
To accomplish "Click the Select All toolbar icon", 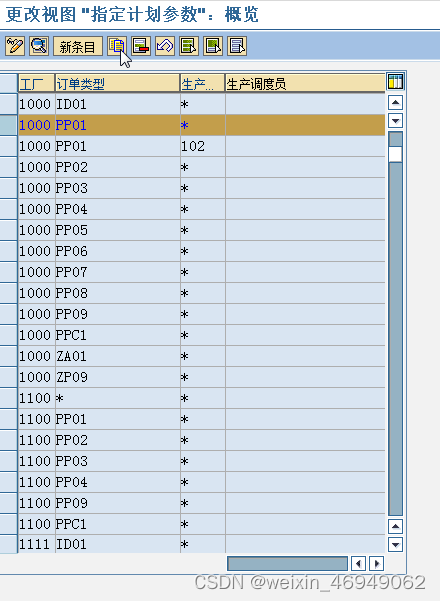I will 189,46.
